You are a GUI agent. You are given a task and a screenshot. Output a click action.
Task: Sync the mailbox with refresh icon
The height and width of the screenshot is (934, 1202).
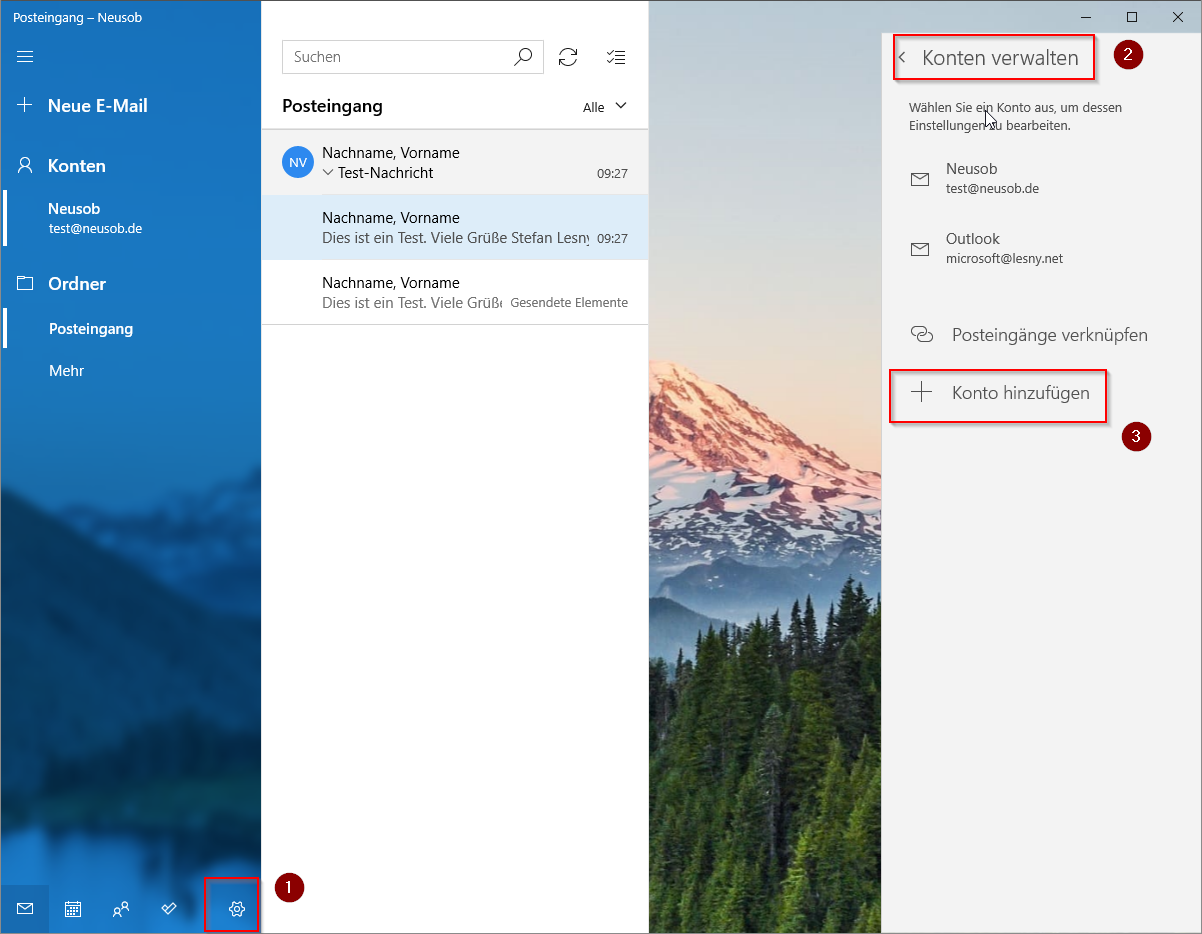568,57
